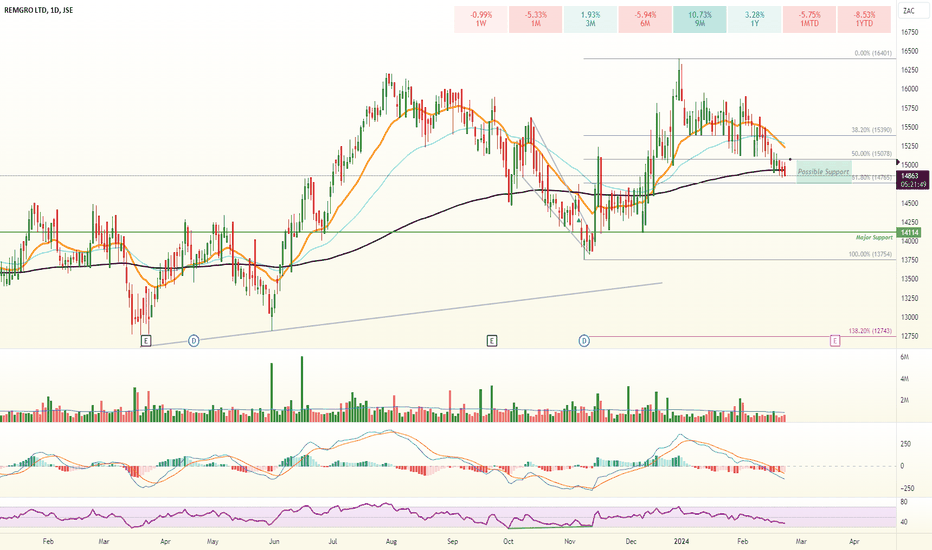Click the 16750 price axis value
The image size is (932, 550).
click(x=909, y=32)
